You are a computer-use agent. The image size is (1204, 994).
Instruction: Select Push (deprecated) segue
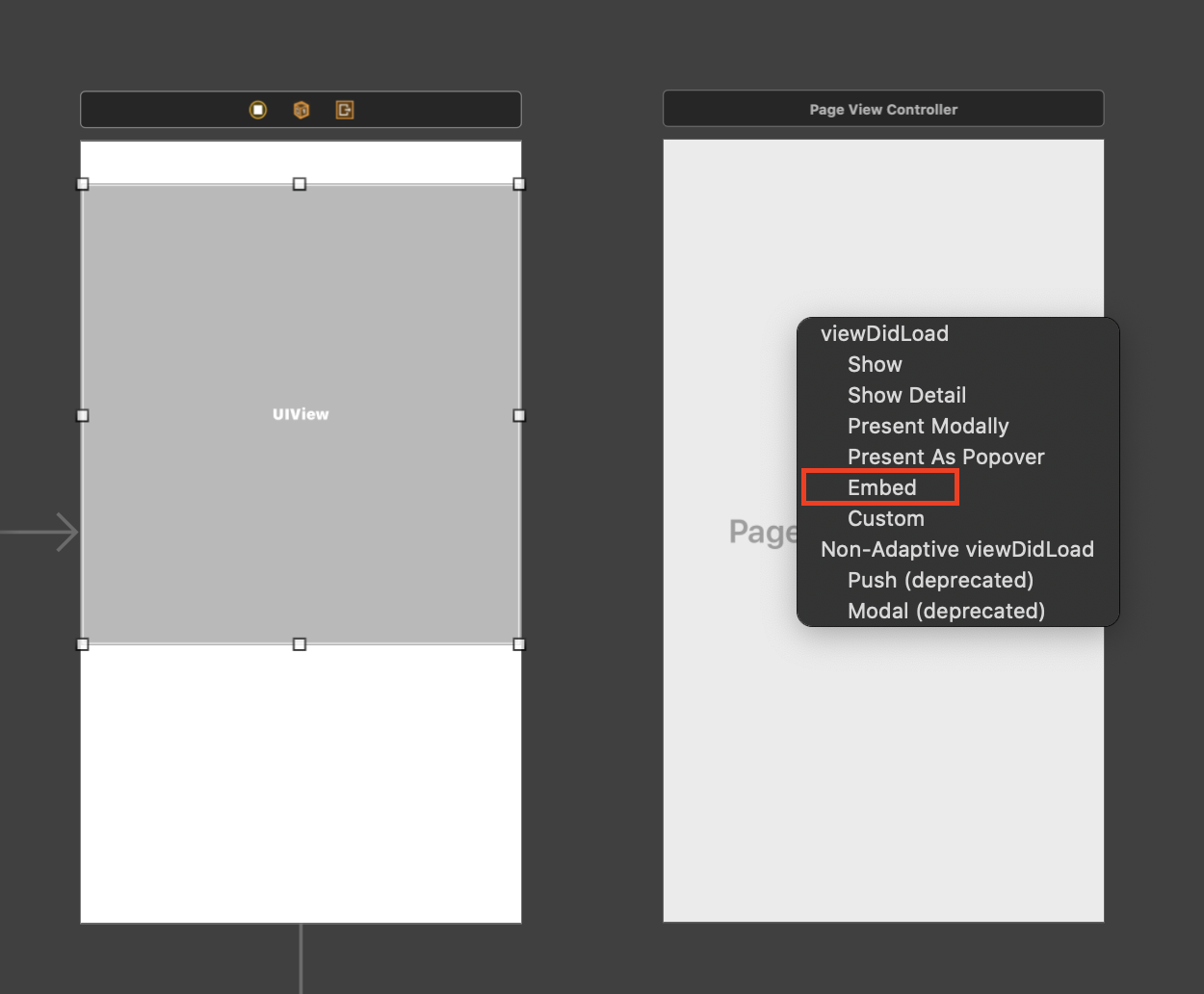tap(940, 580)
